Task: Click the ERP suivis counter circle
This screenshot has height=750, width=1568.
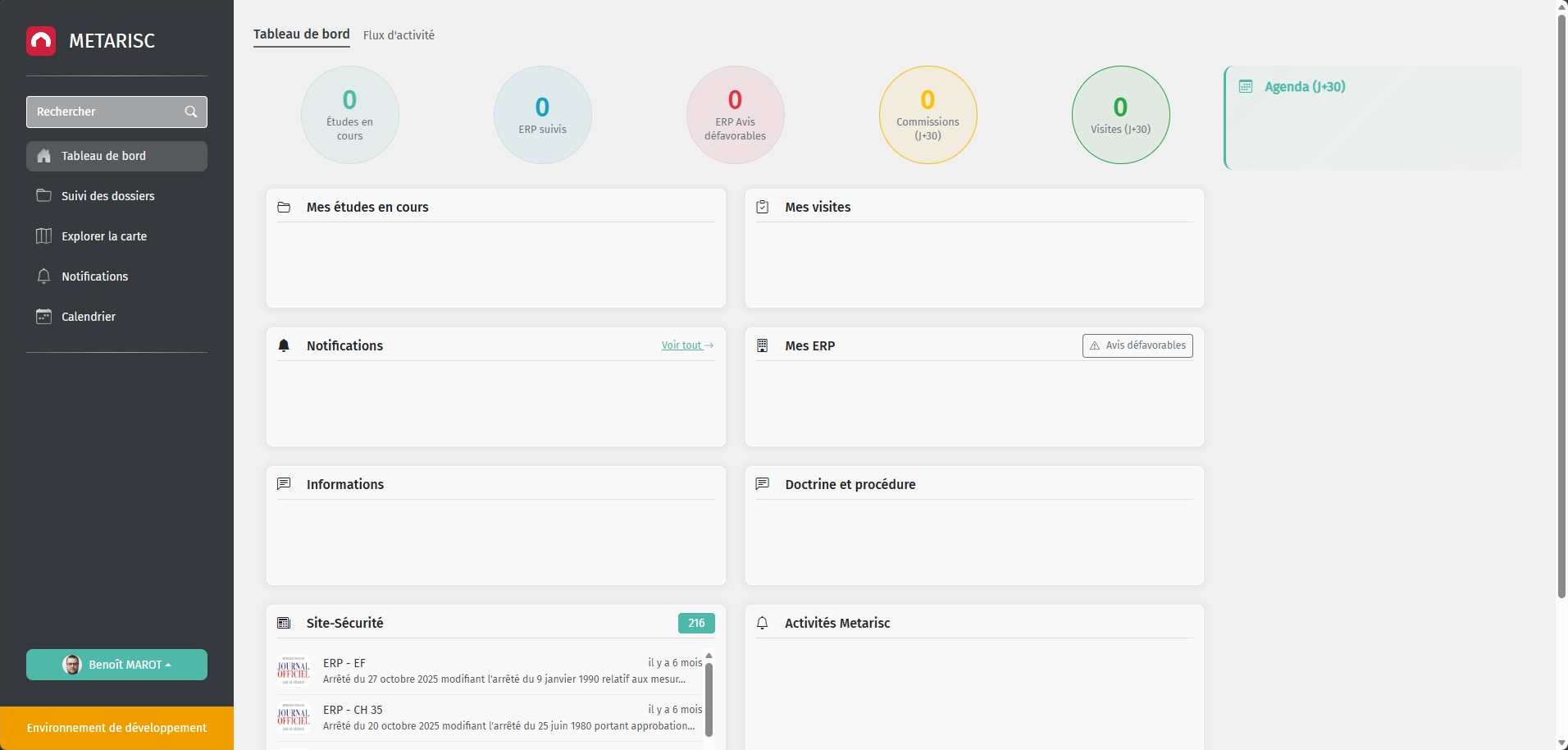Action: pos(543,115)
